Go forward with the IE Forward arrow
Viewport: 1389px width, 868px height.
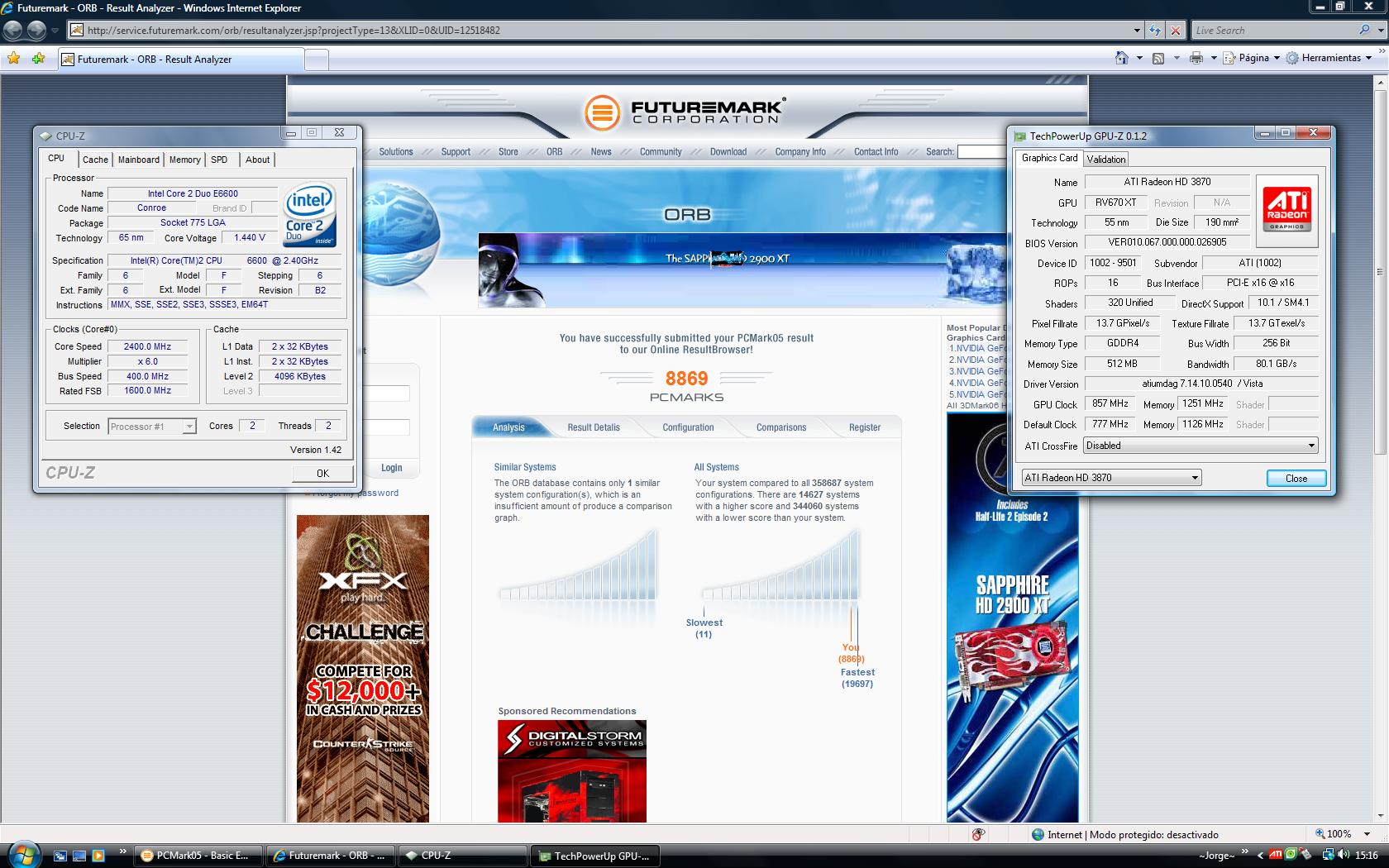pyautogui.click(x=36, y=31)
